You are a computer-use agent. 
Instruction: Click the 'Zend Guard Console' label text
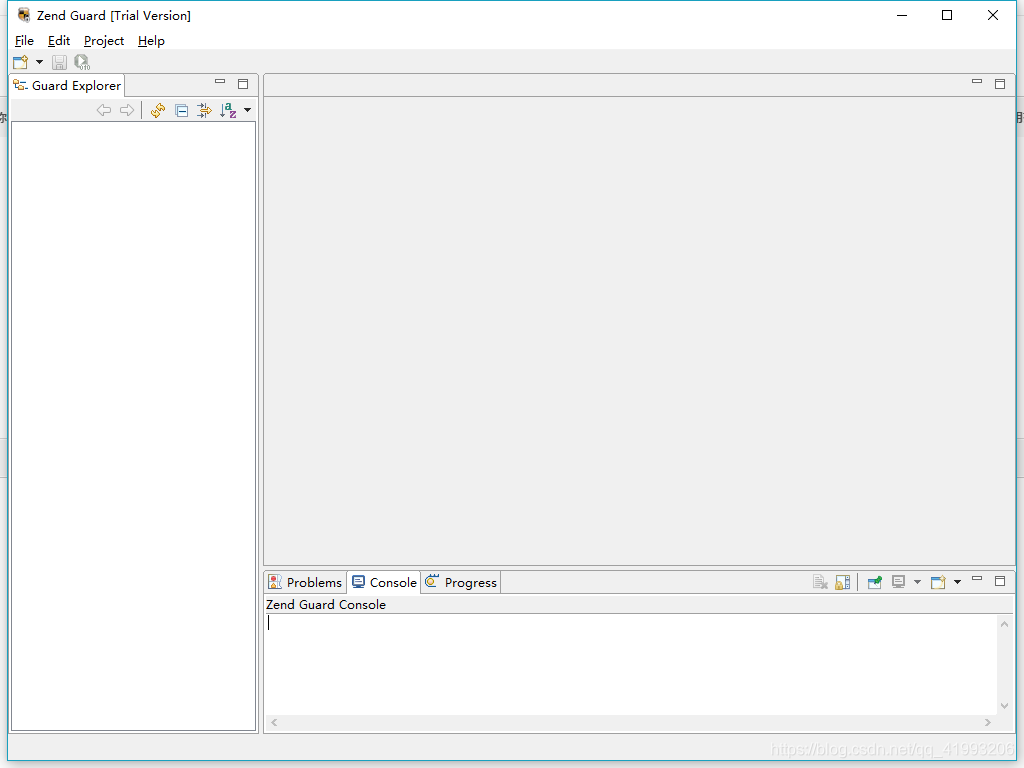326,605
